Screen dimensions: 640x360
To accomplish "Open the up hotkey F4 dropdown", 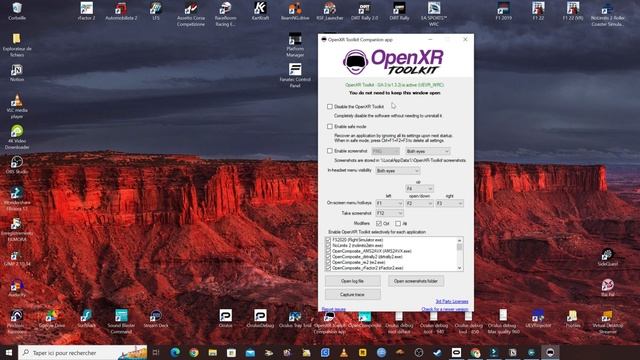I will [x=419, y=189].
